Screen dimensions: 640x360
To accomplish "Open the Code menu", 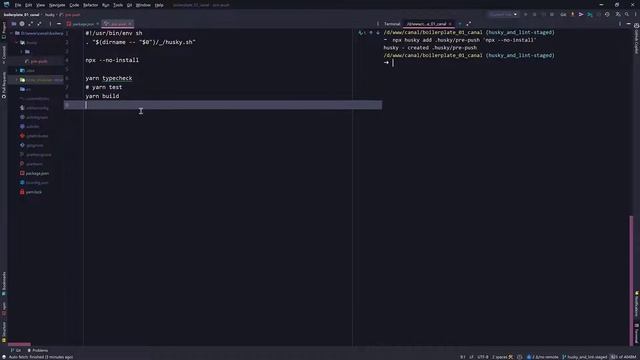I will [x=74, y=5].
